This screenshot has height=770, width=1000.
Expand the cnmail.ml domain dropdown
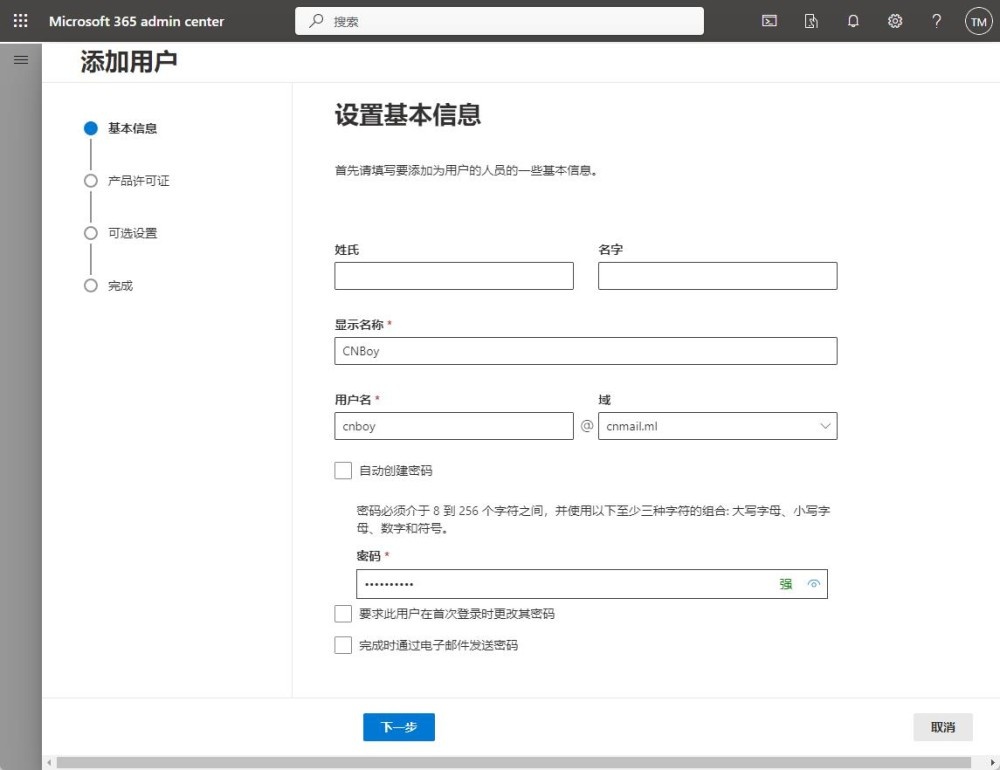pos(717,426)
